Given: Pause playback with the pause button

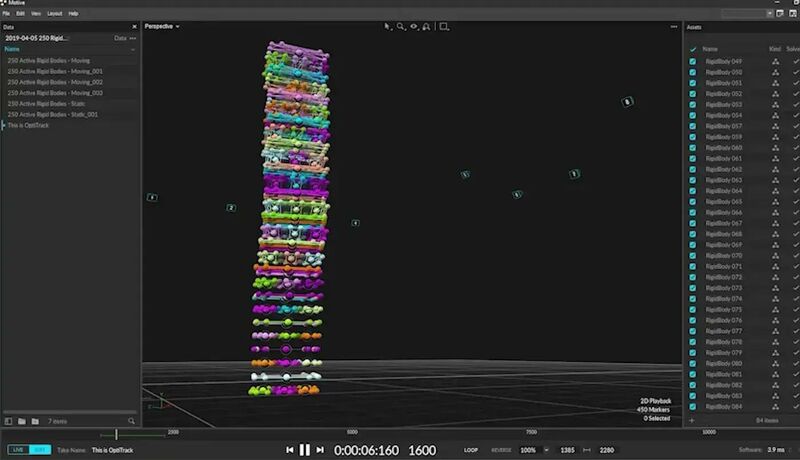Looking at the screenshot, I should pos(305,450).
